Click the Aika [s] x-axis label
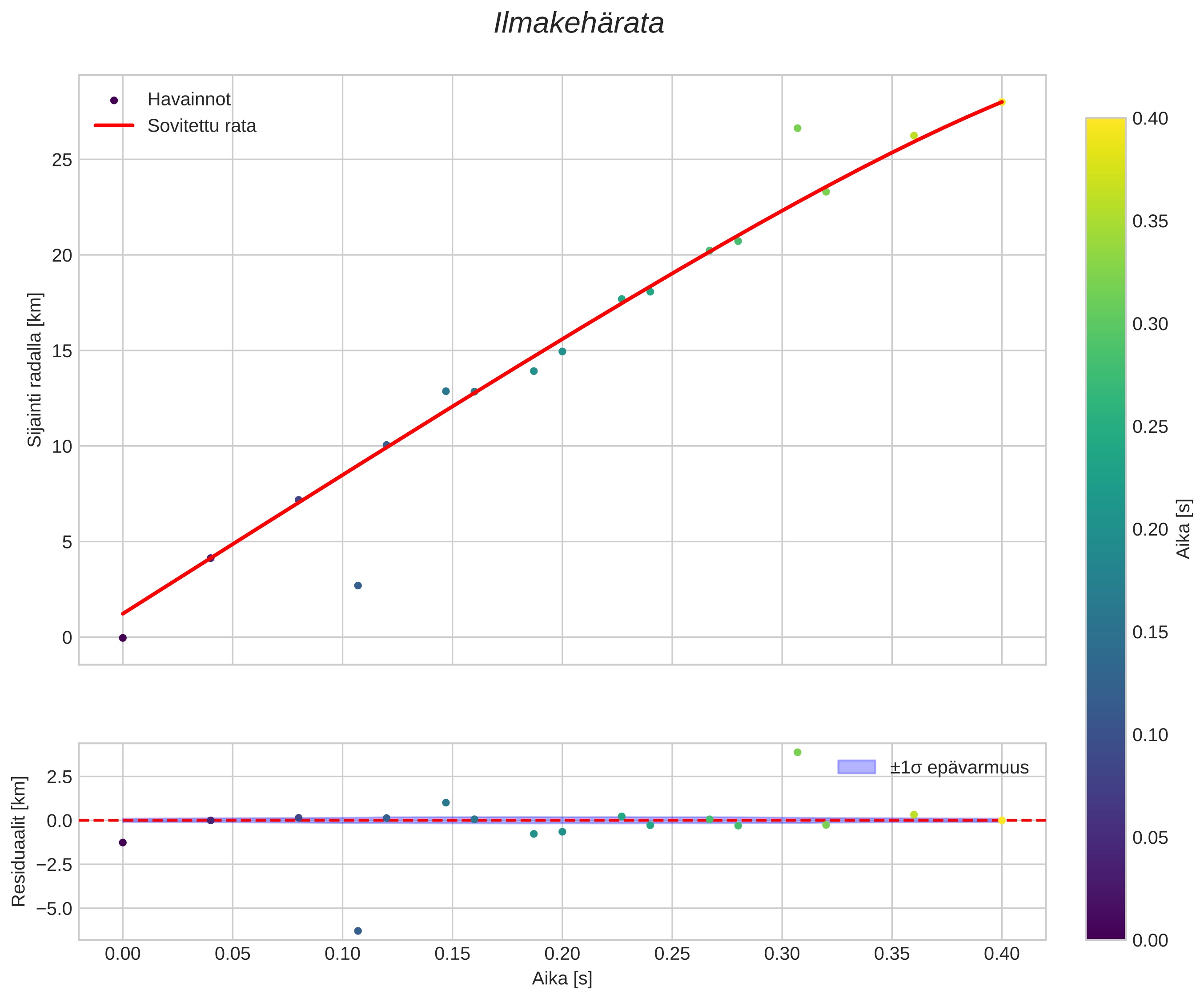1204x999 pixels. [562, 979]
